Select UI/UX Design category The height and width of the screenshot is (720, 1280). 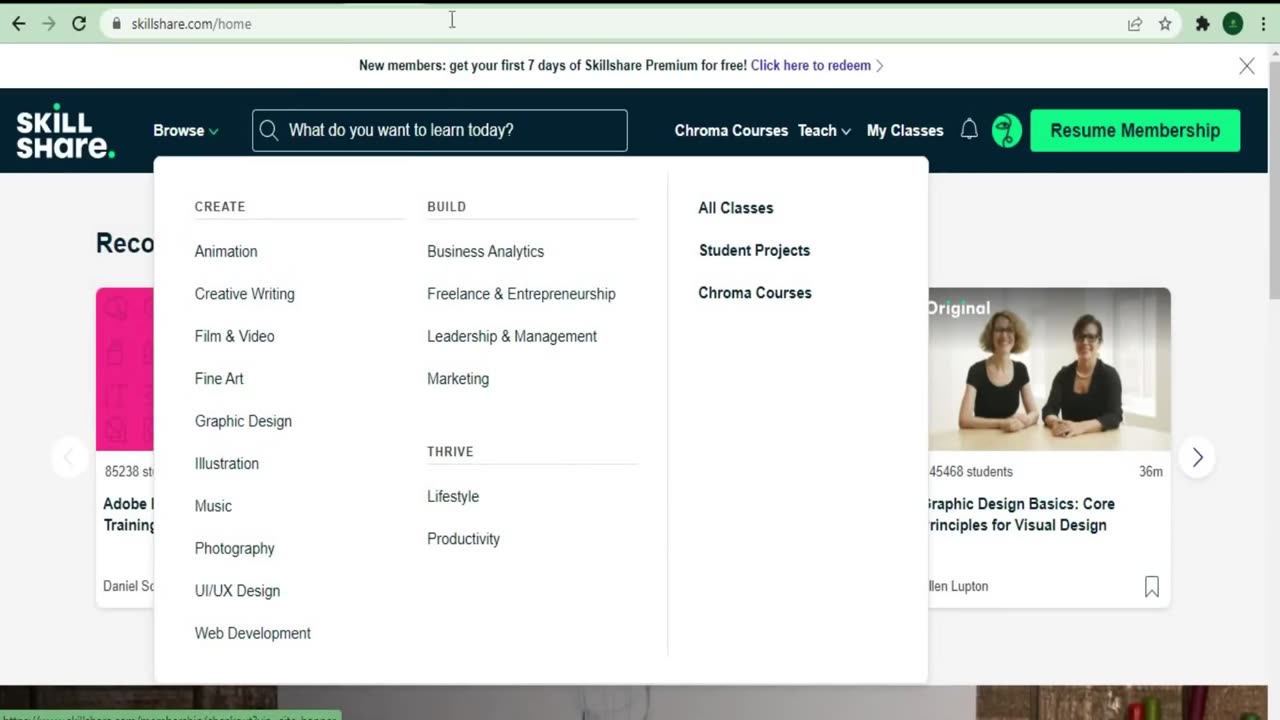click(238, 591)
